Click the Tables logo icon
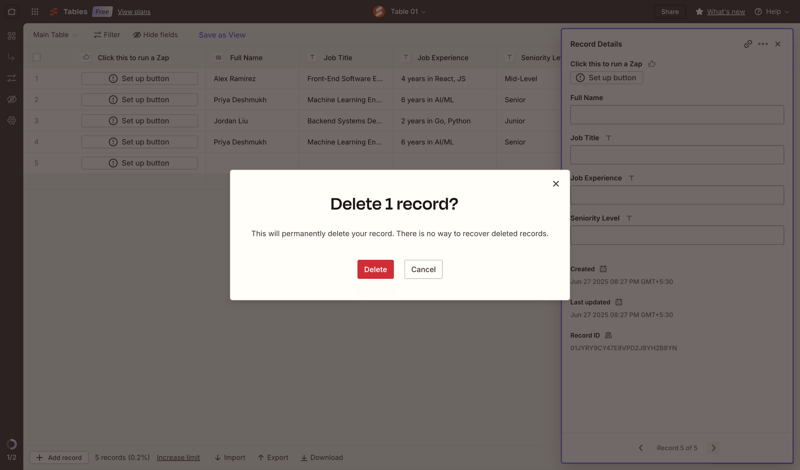 coord(53,11)
